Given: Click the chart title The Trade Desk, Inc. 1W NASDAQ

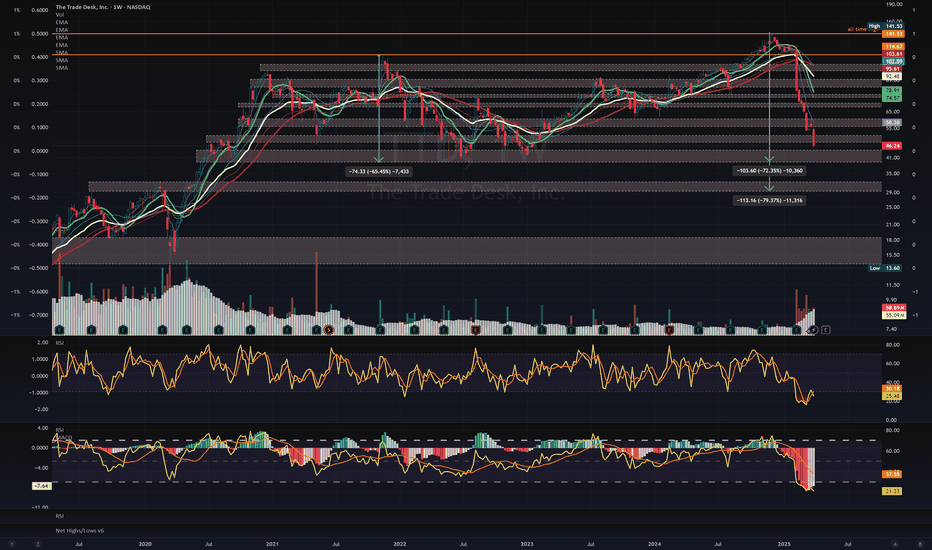Looking at the screenshot, I should click(x=103, y=7).
